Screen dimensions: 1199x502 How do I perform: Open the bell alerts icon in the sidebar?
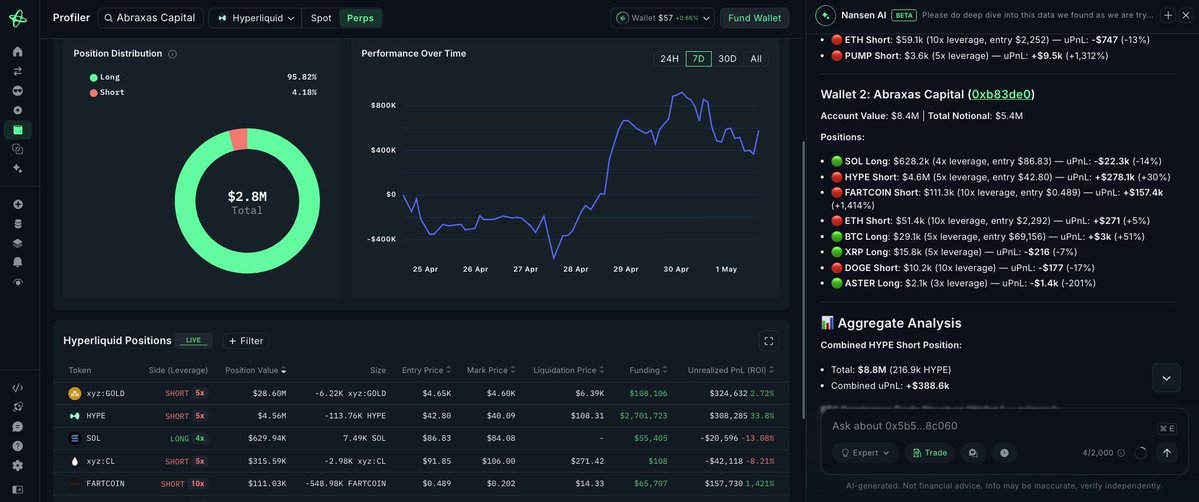(18, 262)
